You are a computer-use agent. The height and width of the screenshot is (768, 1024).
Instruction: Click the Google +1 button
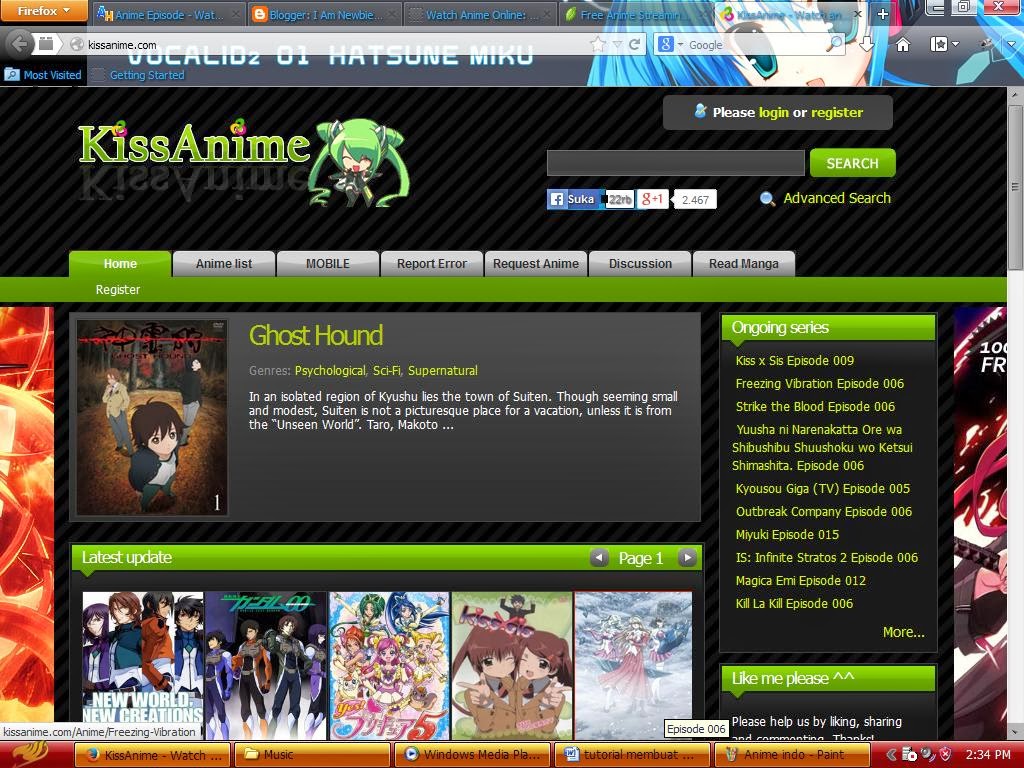coord(652,199)
